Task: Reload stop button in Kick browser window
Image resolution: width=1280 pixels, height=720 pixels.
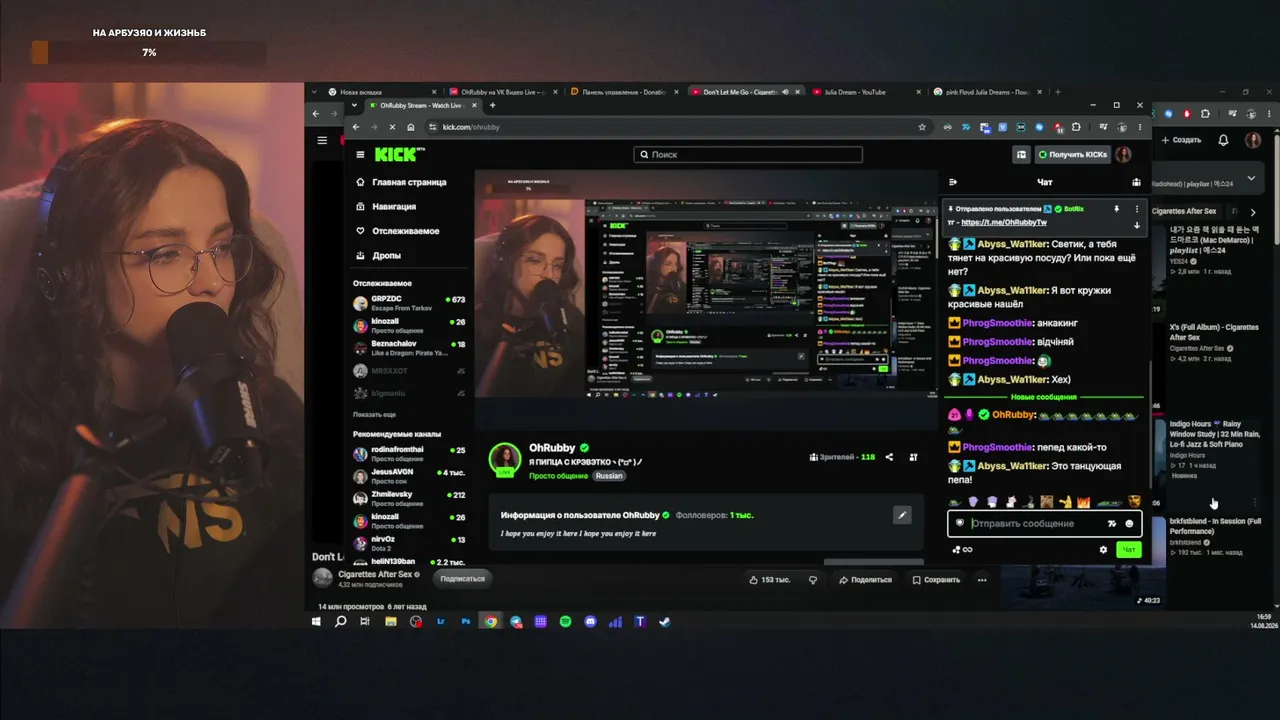Action: [392, 127]
